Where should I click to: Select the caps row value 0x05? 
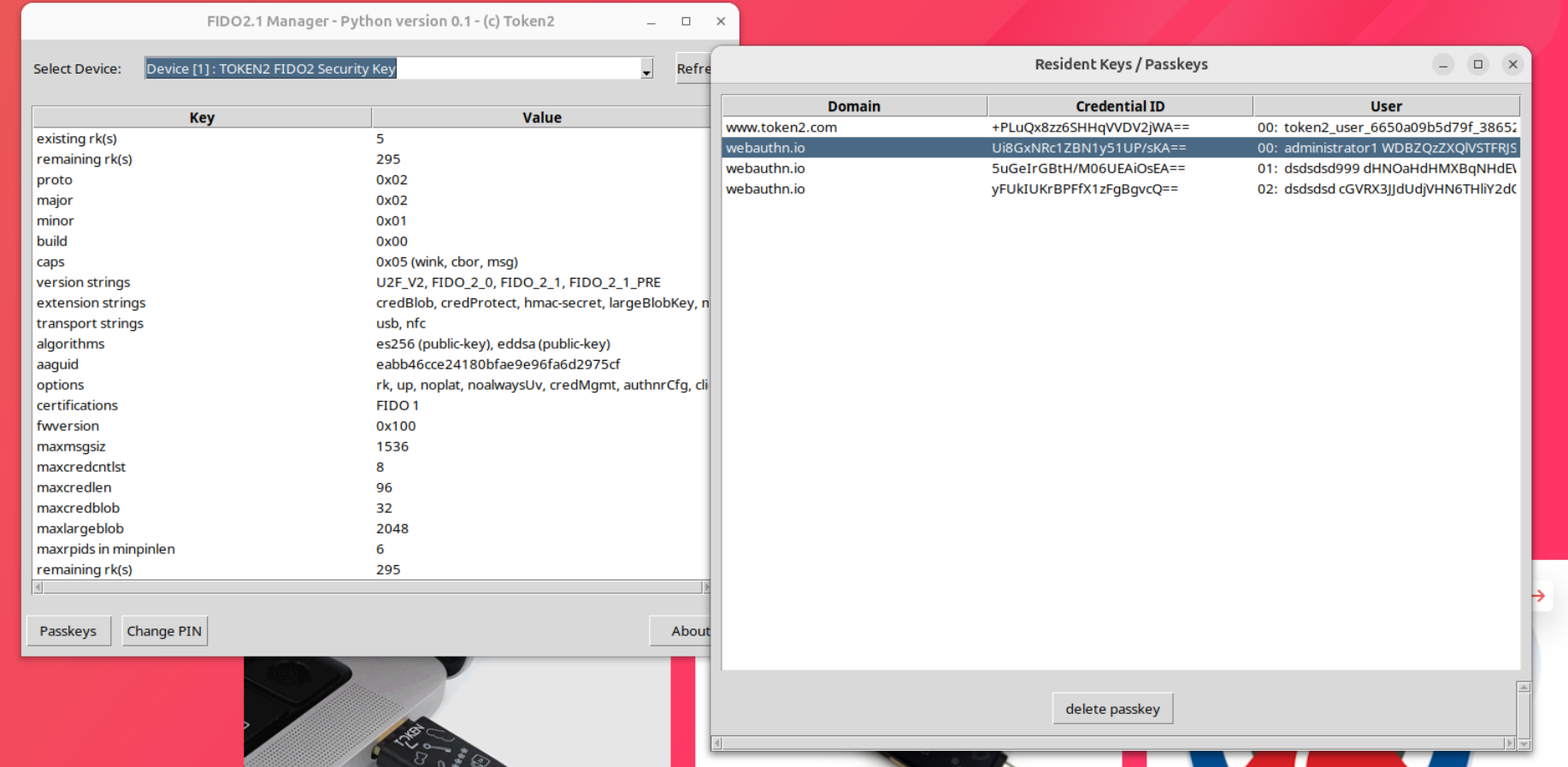pyautogui.click(x=447, y=262)
